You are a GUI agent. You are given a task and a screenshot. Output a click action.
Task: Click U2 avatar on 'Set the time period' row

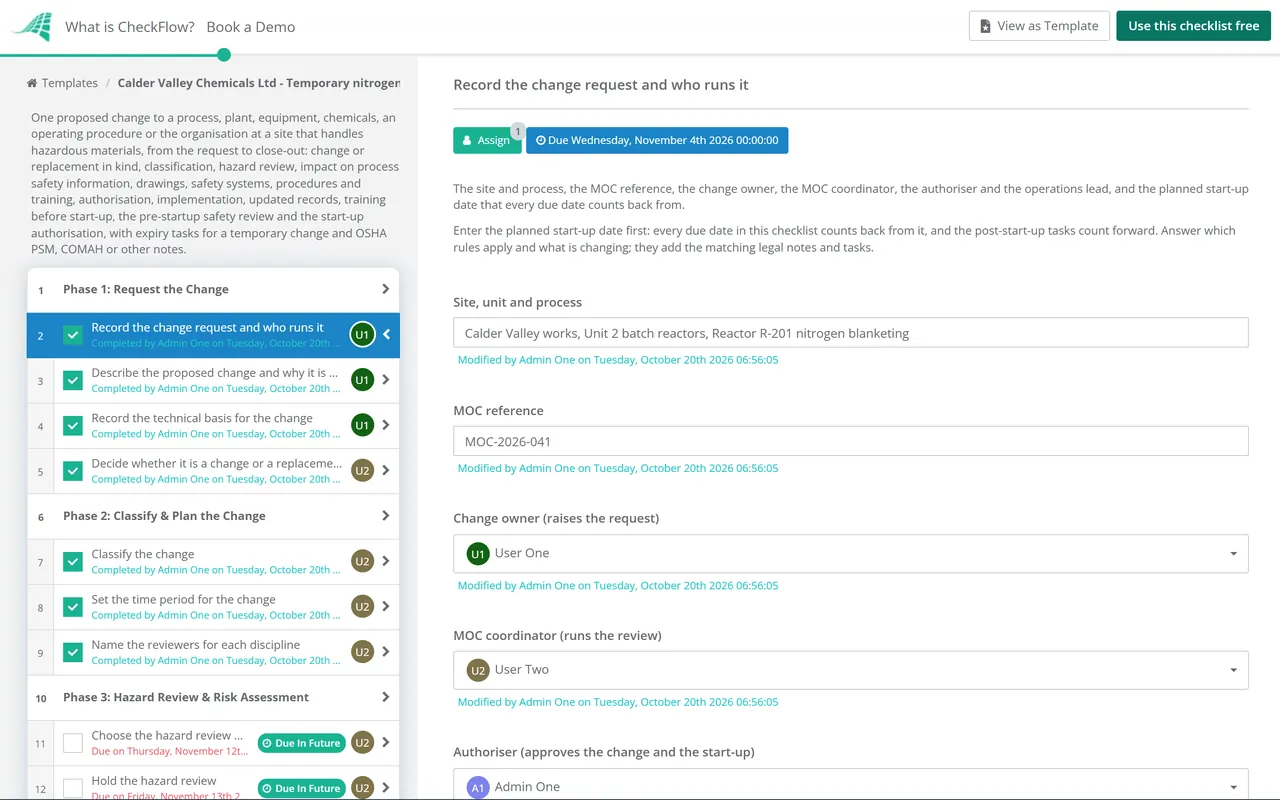[362, 607]
